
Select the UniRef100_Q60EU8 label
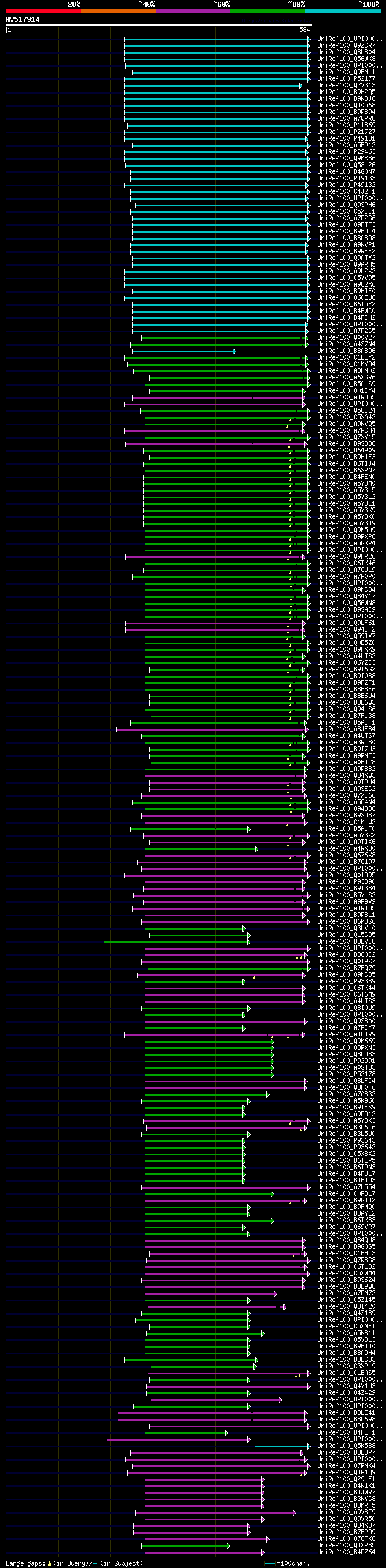click(346, 298)
